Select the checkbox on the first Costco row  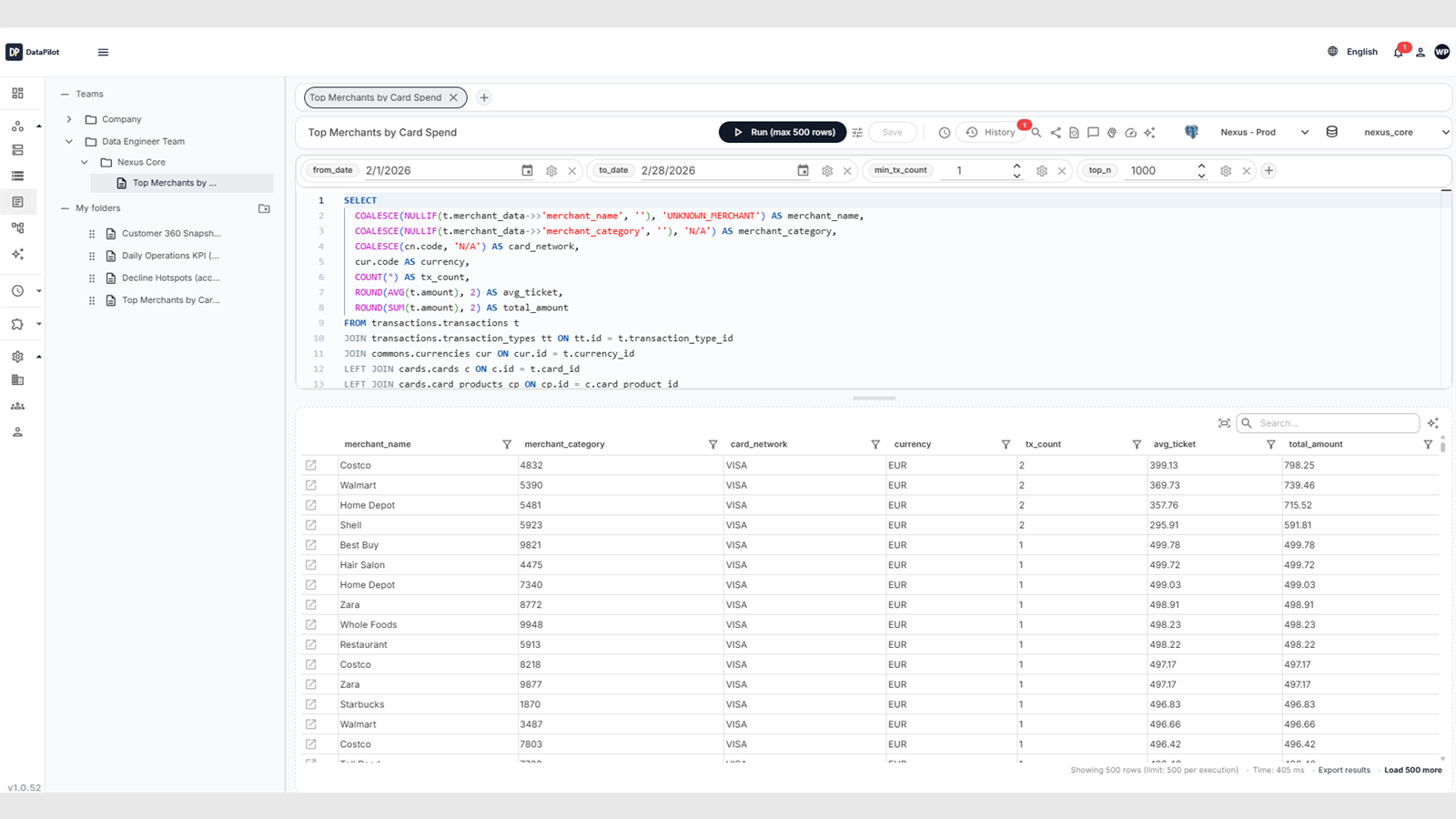pos(313,464)
